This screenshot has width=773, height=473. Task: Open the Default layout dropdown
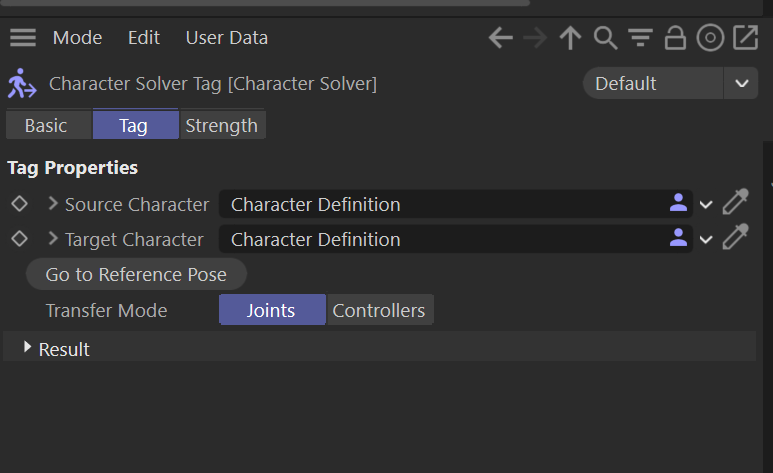coord(670,84)
